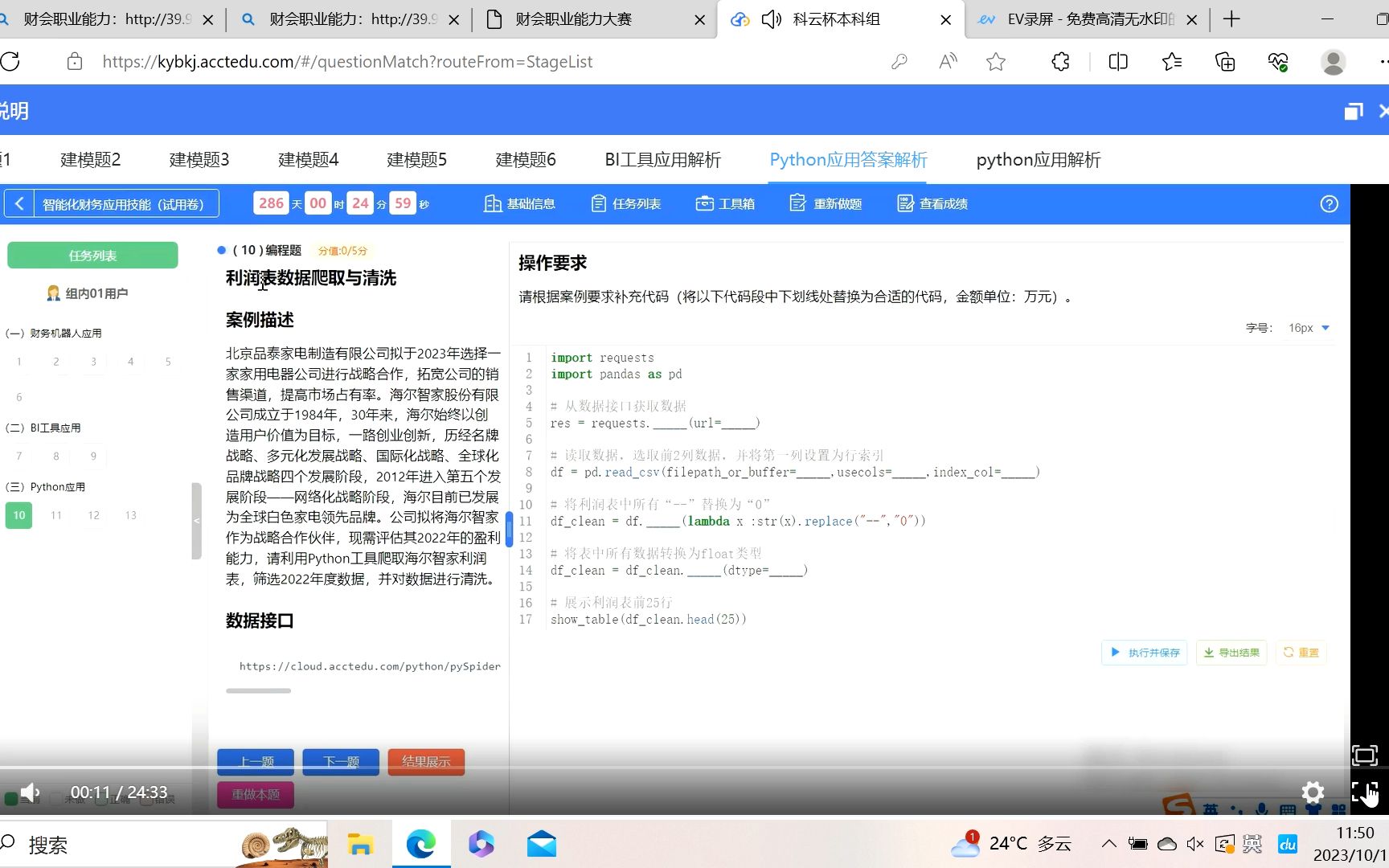Screen dimensions: 1389x868
Task: Click the restore window icon in blue header
Action: coord(1354,111)
